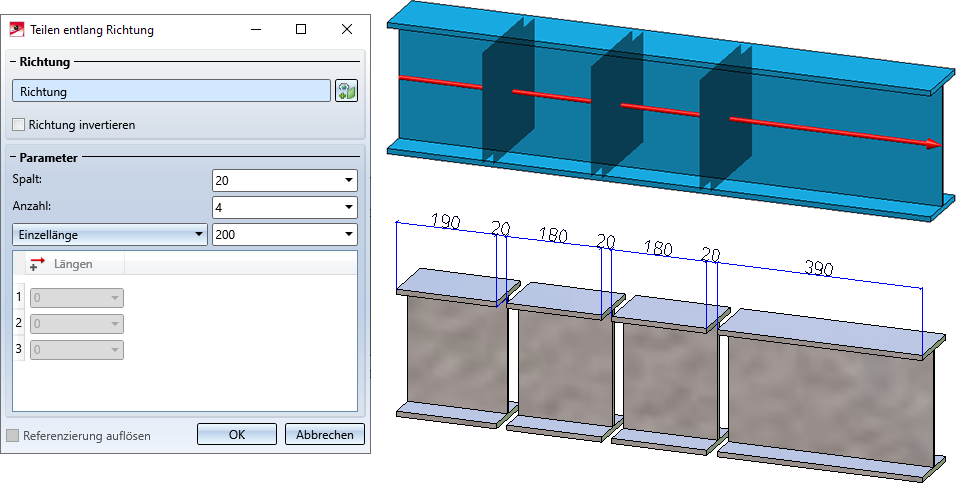
Task: Open the 200 length value dropdown
Action: (x=349, y=234)
